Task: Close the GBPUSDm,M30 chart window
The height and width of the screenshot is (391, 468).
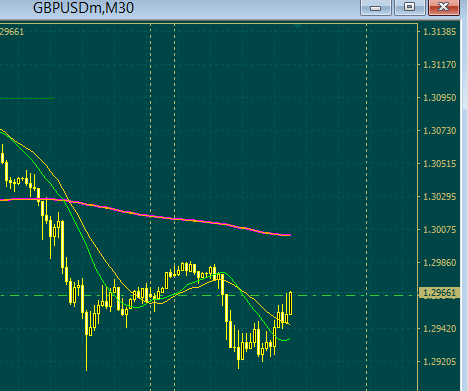Action: coord(444,8)
